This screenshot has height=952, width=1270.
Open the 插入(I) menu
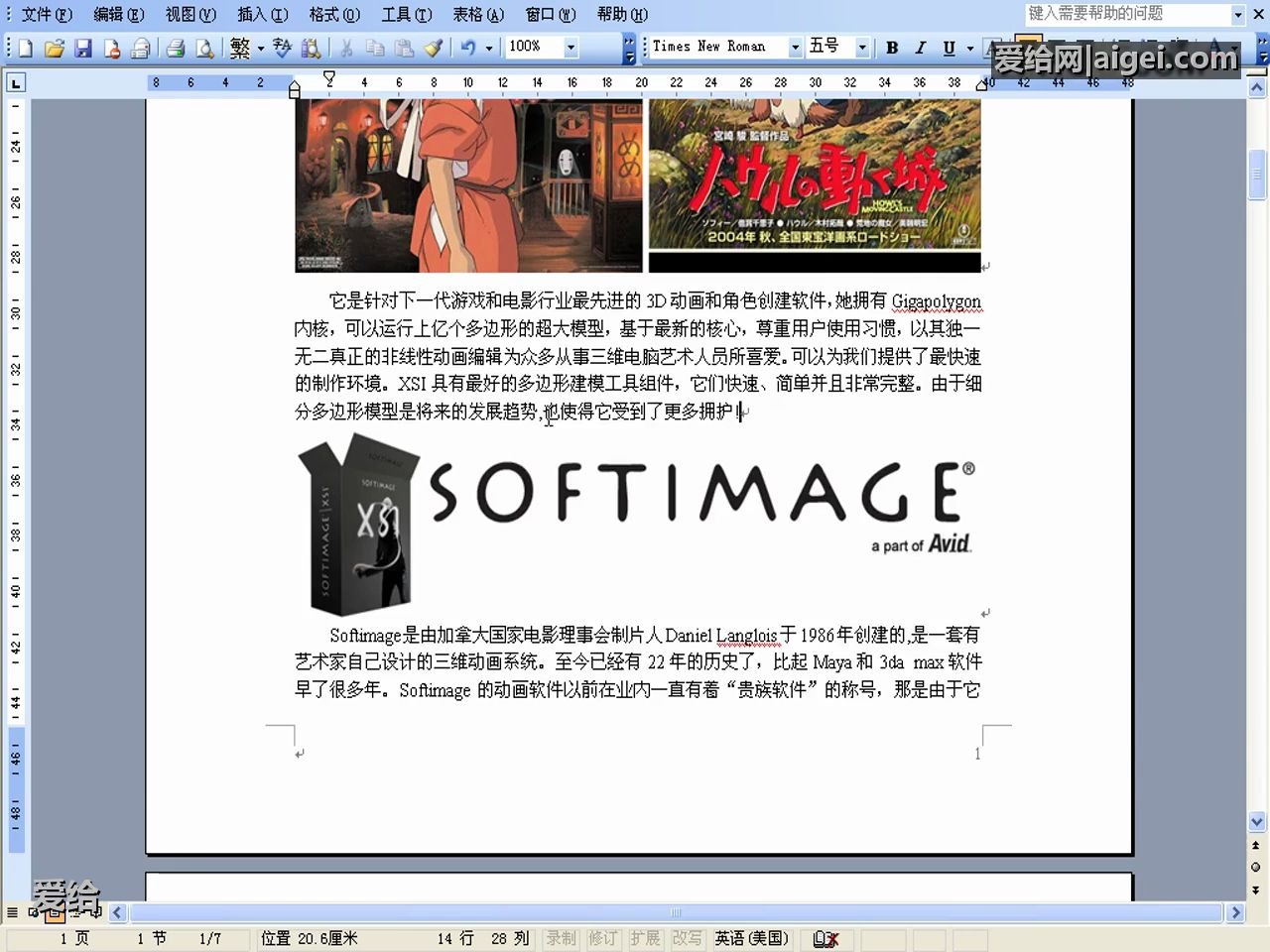click(x=263, y=15)
